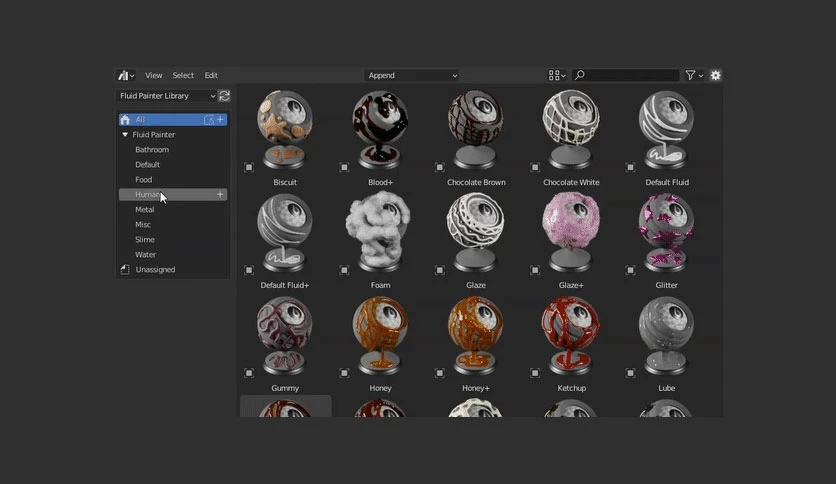Click the copy bundle icon in All row
The image size is (836, 484).
tap(209, 120)
